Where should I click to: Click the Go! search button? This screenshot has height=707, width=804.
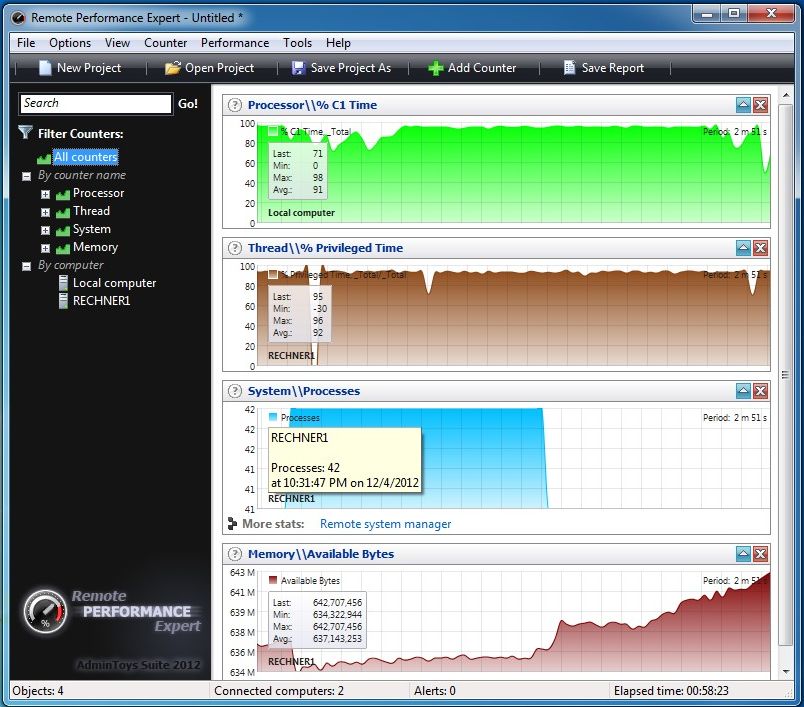(188, 104)
